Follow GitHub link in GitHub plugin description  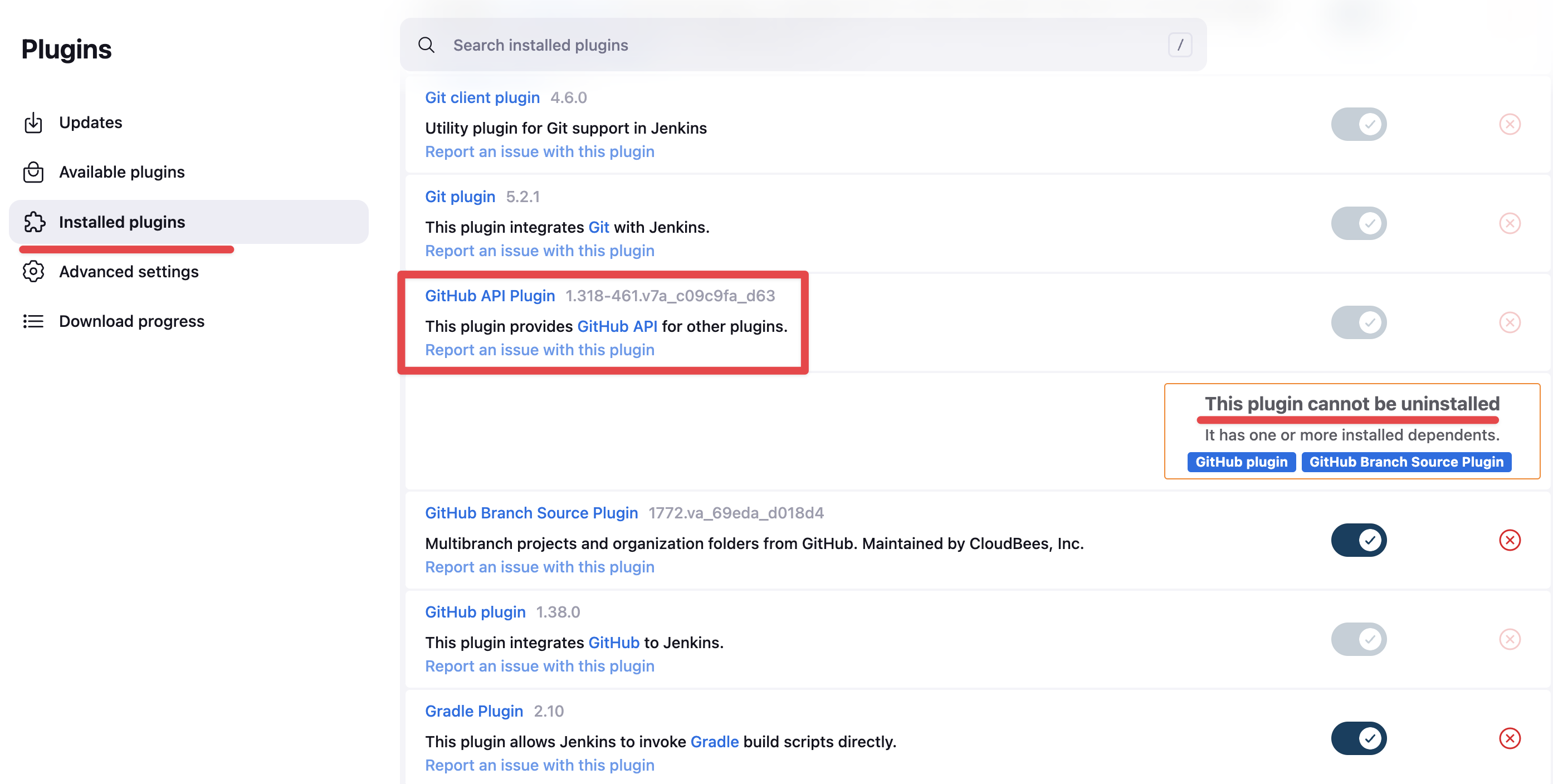tap(614, 643)
